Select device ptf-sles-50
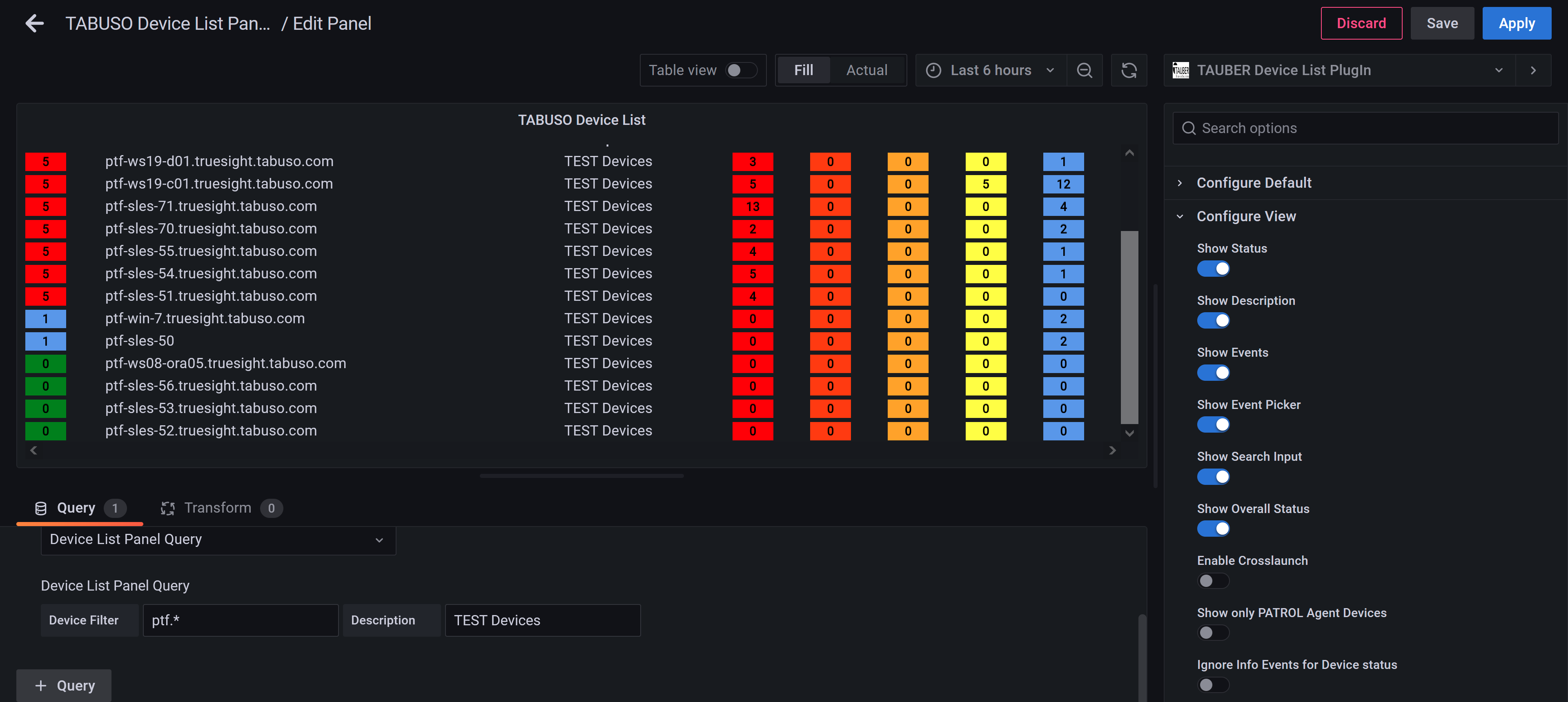Viewport: 1568px width, 702px height. click(139, 341)
